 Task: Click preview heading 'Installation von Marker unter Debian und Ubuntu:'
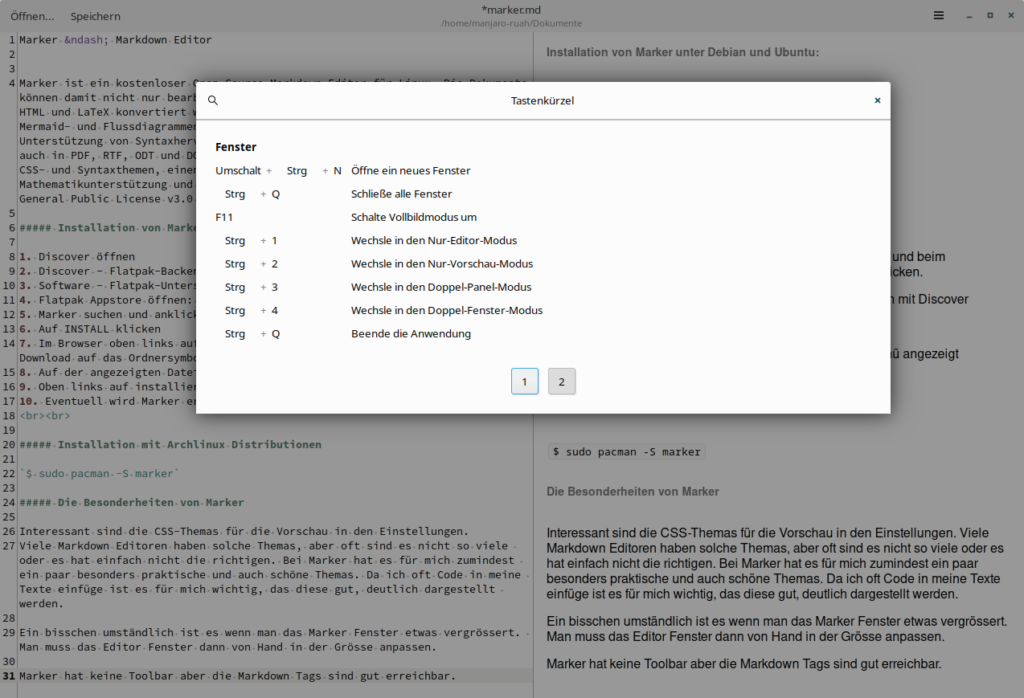pos(682,52)
